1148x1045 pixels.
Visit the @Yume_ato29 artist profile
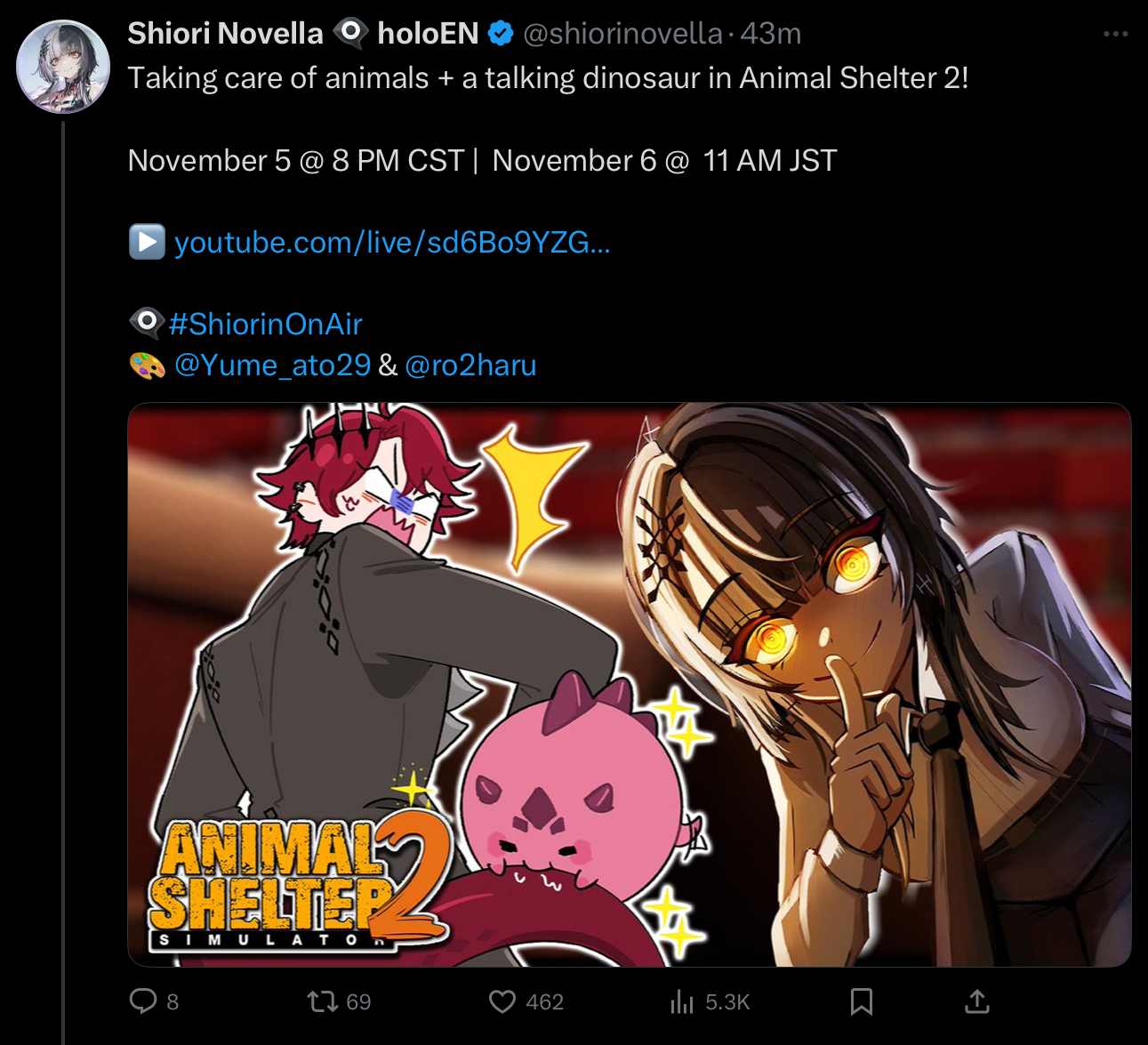click(272, 365)
